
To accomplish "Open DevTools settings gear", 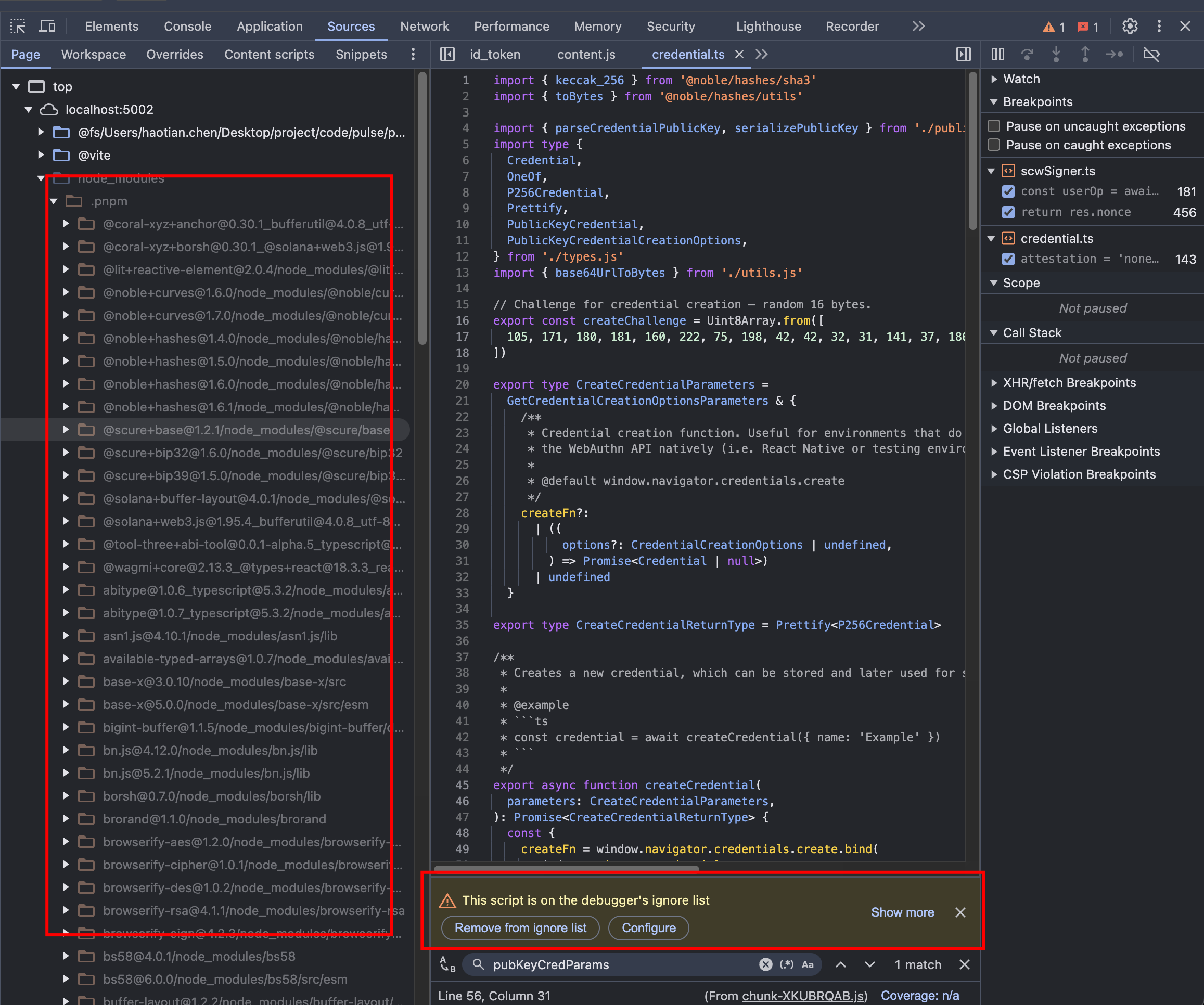I will pos(1130,27).
